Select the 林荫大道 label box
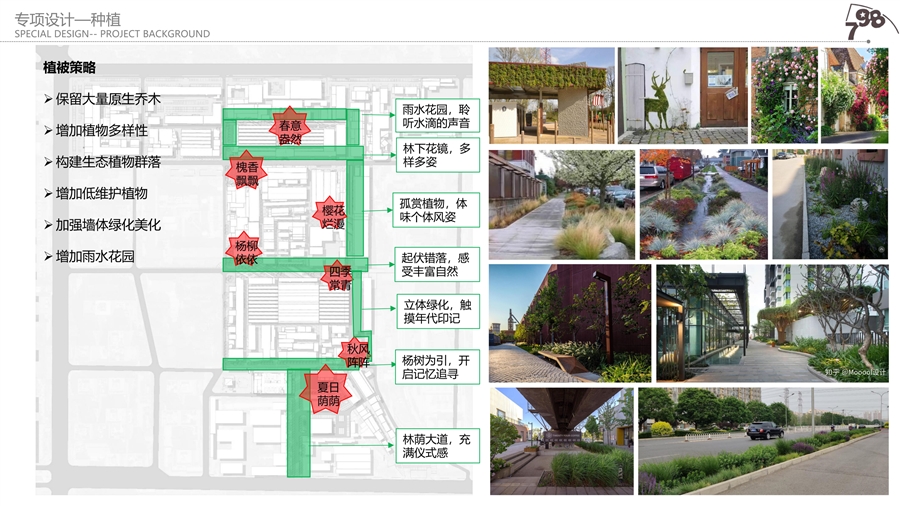The image size is (900, 506). 435,445
